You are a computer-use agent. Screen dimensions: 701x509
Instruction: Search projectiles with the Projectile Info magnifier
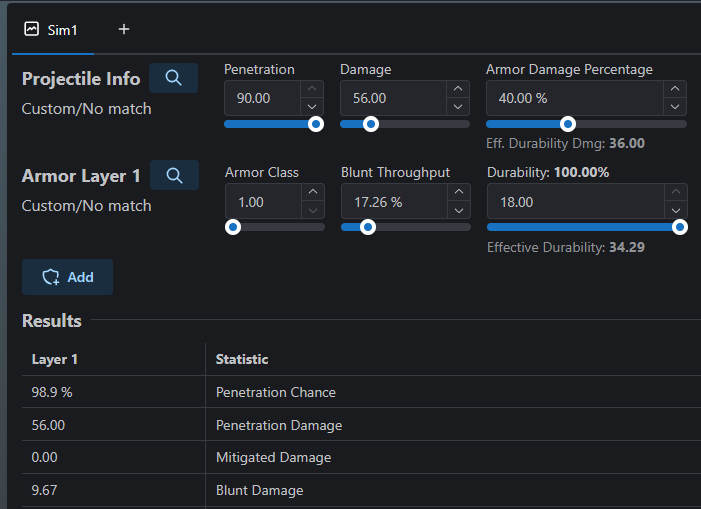[x=173, y=78]
